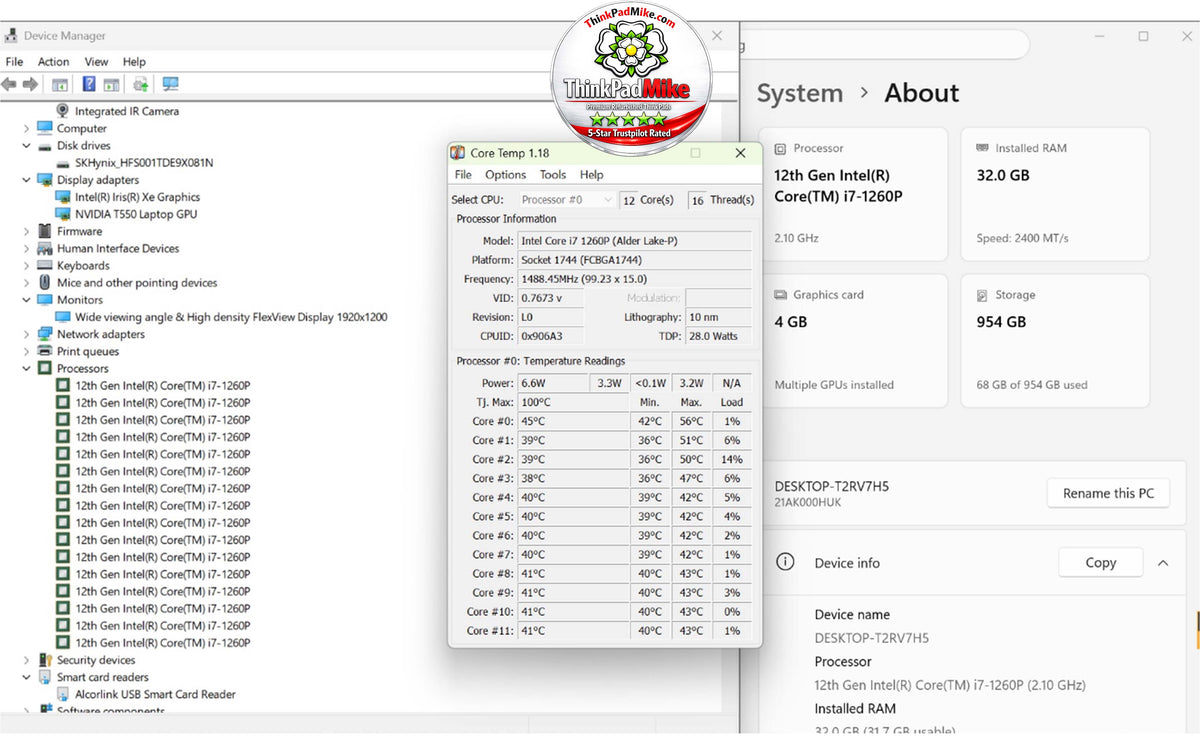Click the TDP 28.0 Watts field
The height and width of the screenshot is (754, 1200).
(718, 336)
